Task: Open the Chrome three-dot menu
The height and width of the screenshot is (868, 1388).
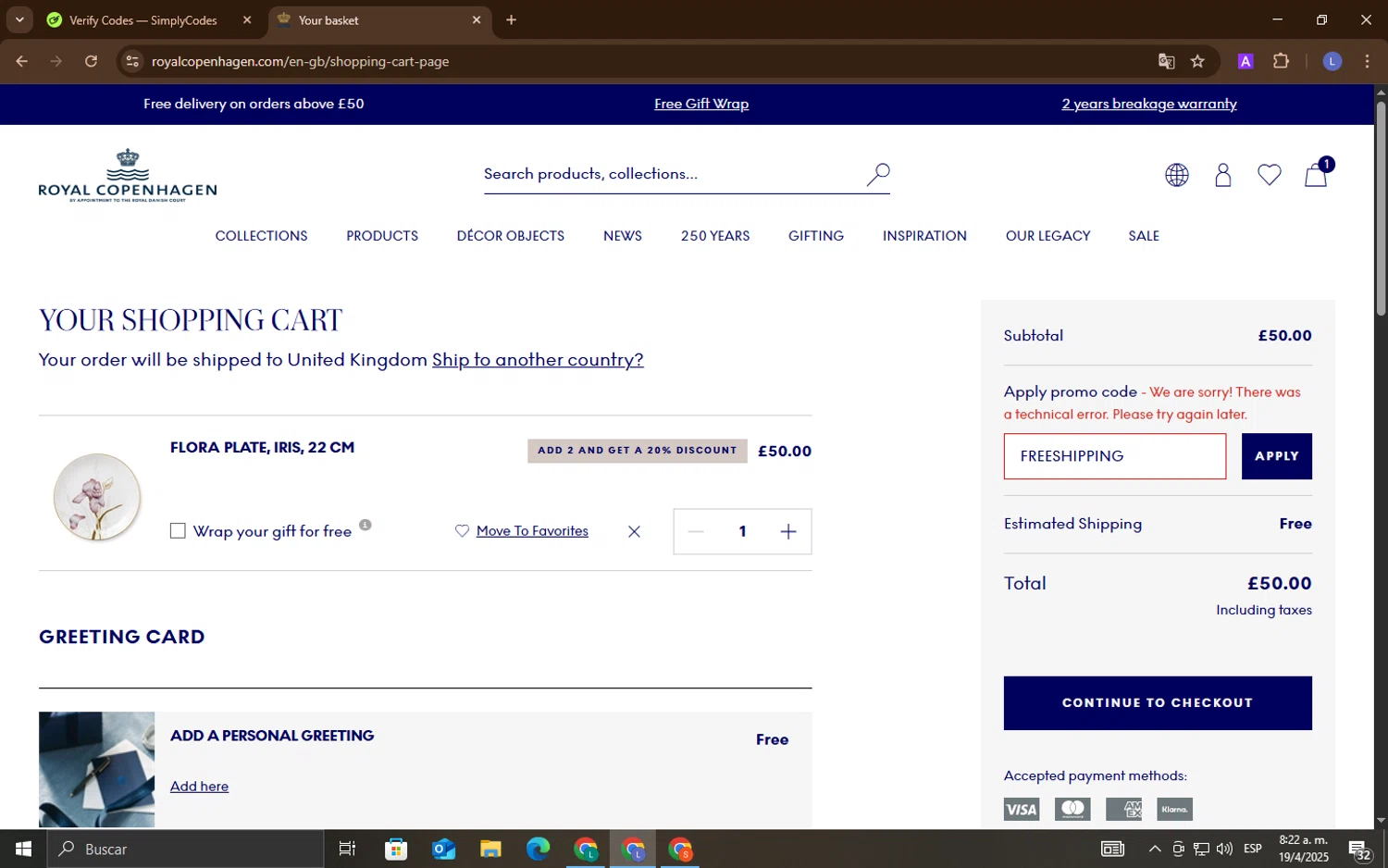Action: click(1367, 61)
